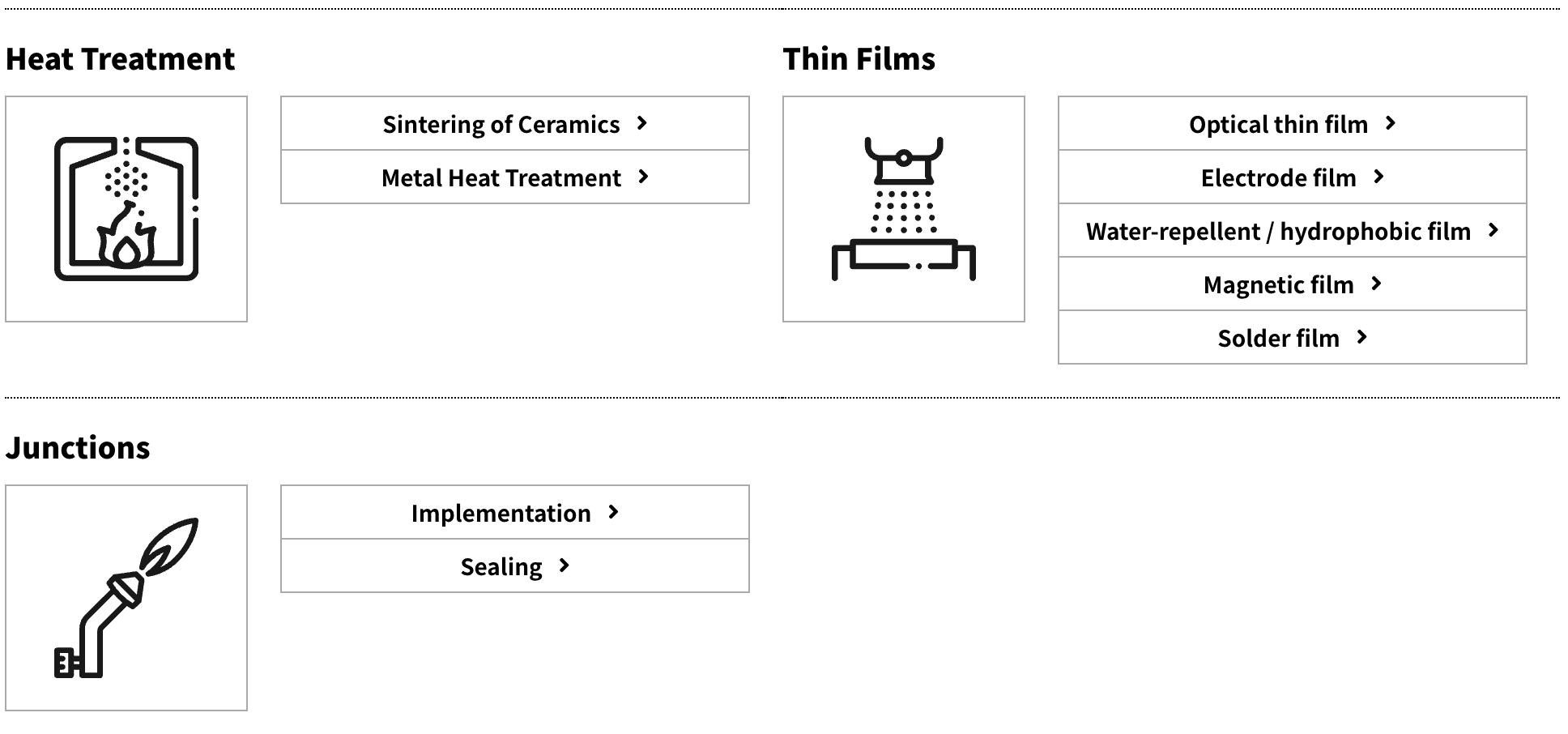Open the Sealing link

(501, 566)
